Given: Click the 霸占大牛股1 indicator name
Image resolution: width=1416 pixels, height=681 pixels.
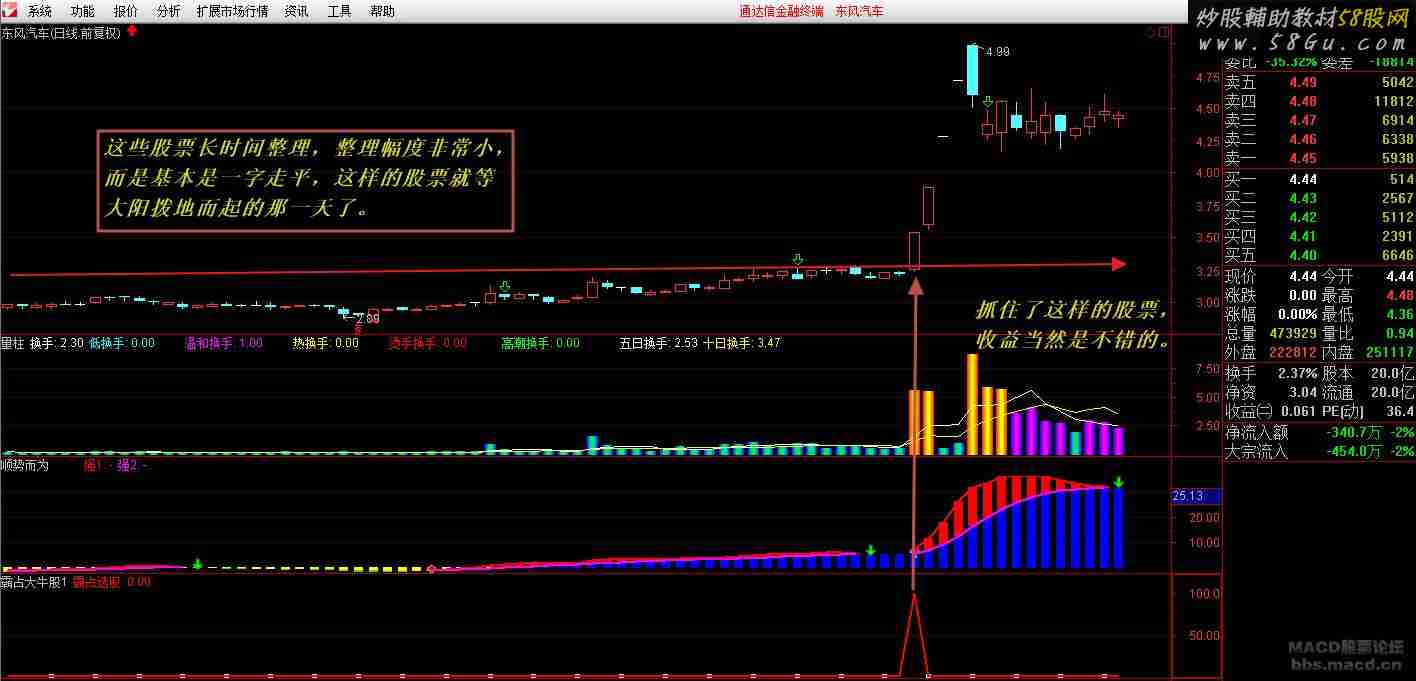Looking at the screenshot, I should pos(33,581).
